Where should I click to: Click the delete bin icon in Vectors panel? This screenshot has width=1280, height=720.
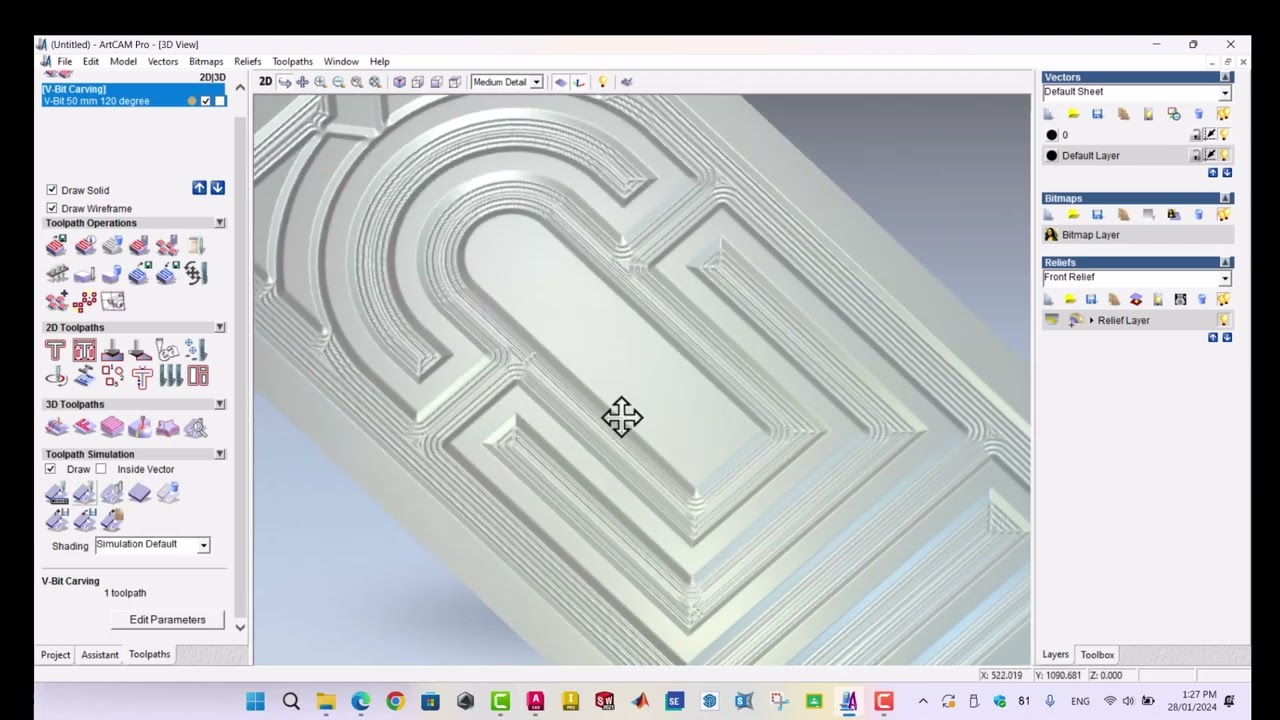pyautogui.click(x=1198, y=114)
